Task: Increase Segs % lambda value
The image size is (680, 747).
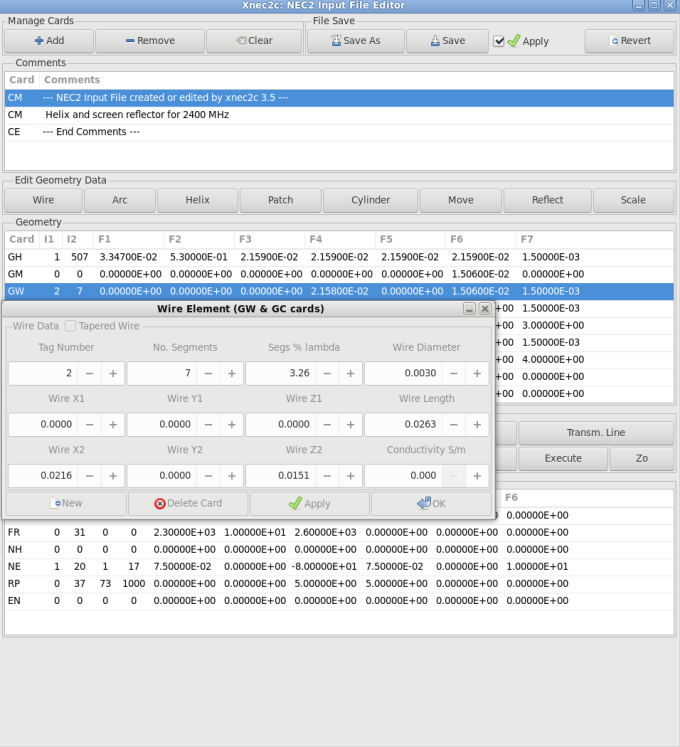Action: [x=350, y=374]
